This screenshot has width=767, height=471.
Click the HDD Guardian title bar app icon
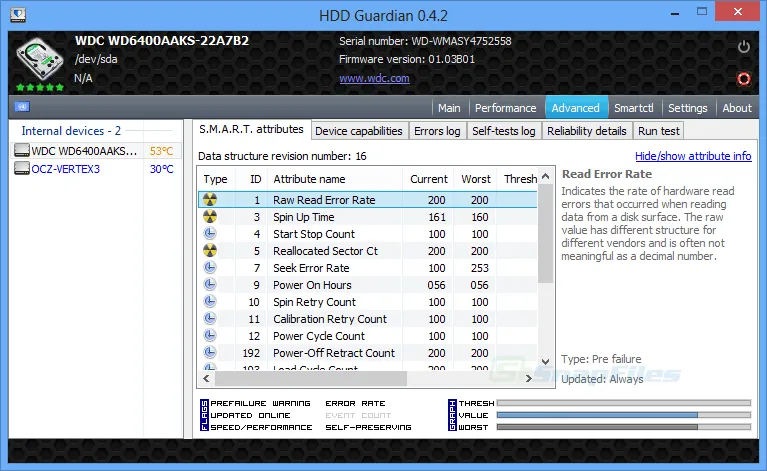18,15
